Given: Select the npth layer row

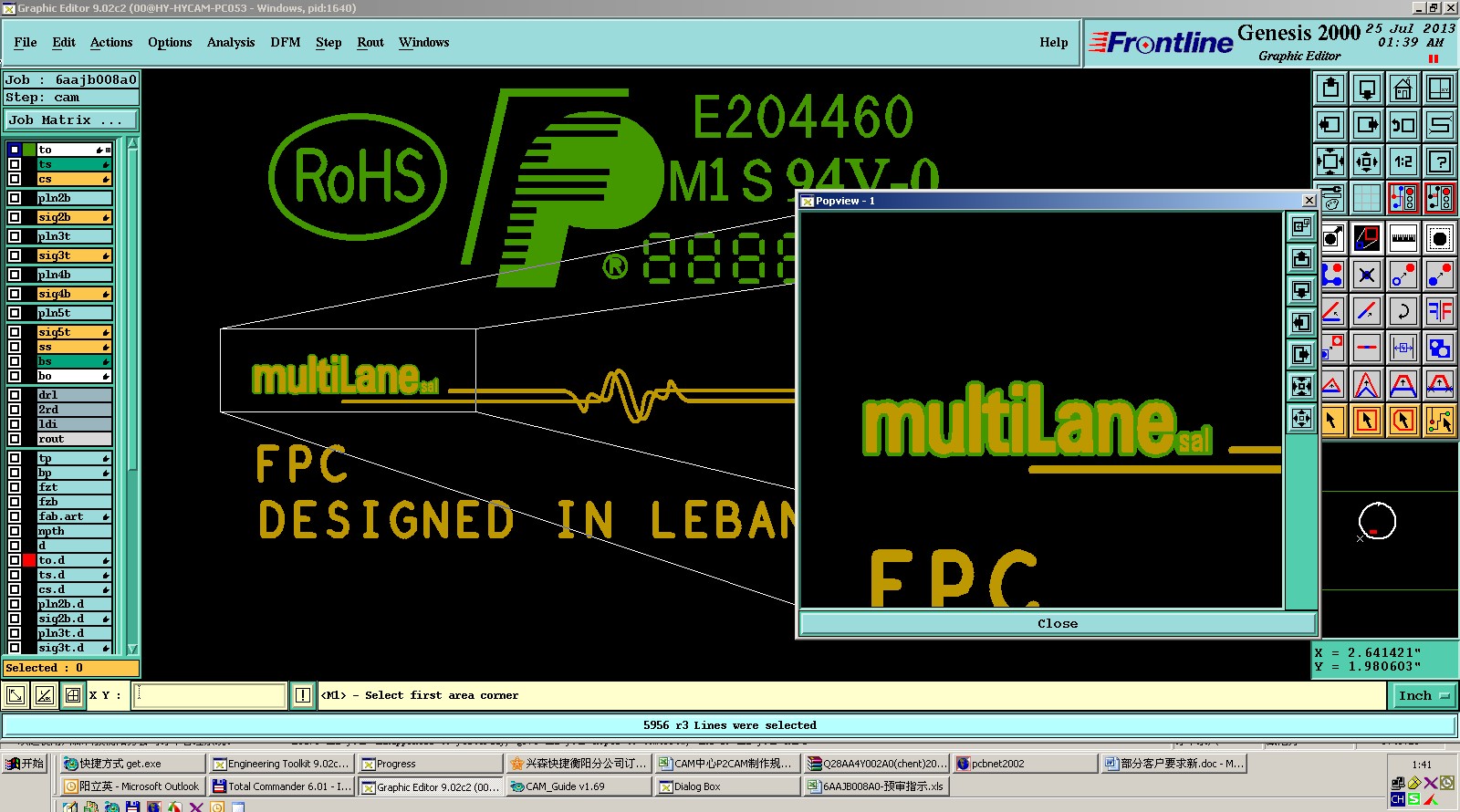Looking at the screenshot, I should pos(74,531).
